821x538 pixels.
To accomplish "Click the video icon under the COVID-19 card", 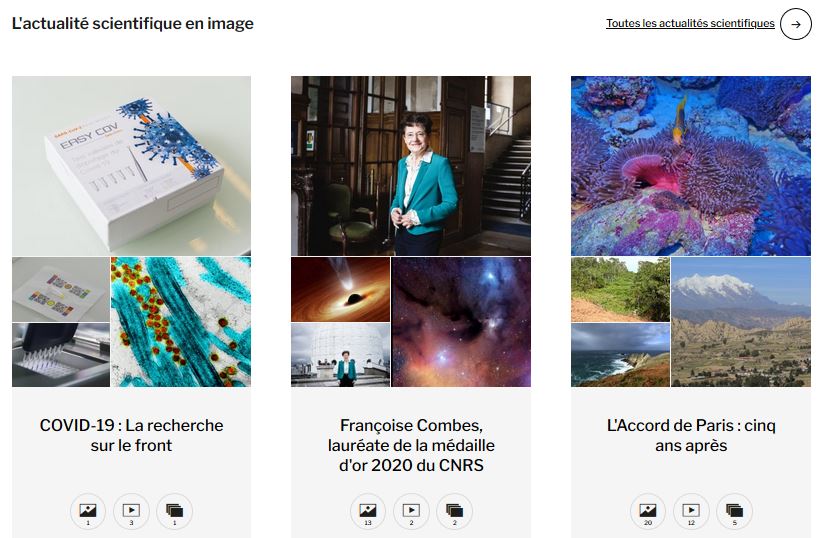I will (x=131, y=511).
